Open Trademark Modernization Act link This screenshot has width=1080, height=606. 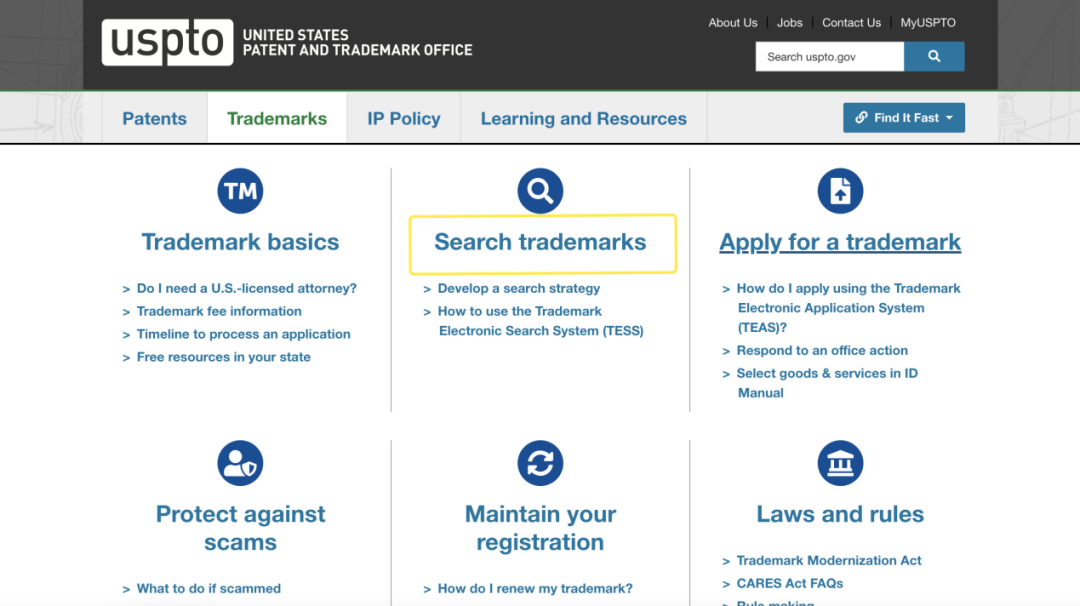click(829, 560)
